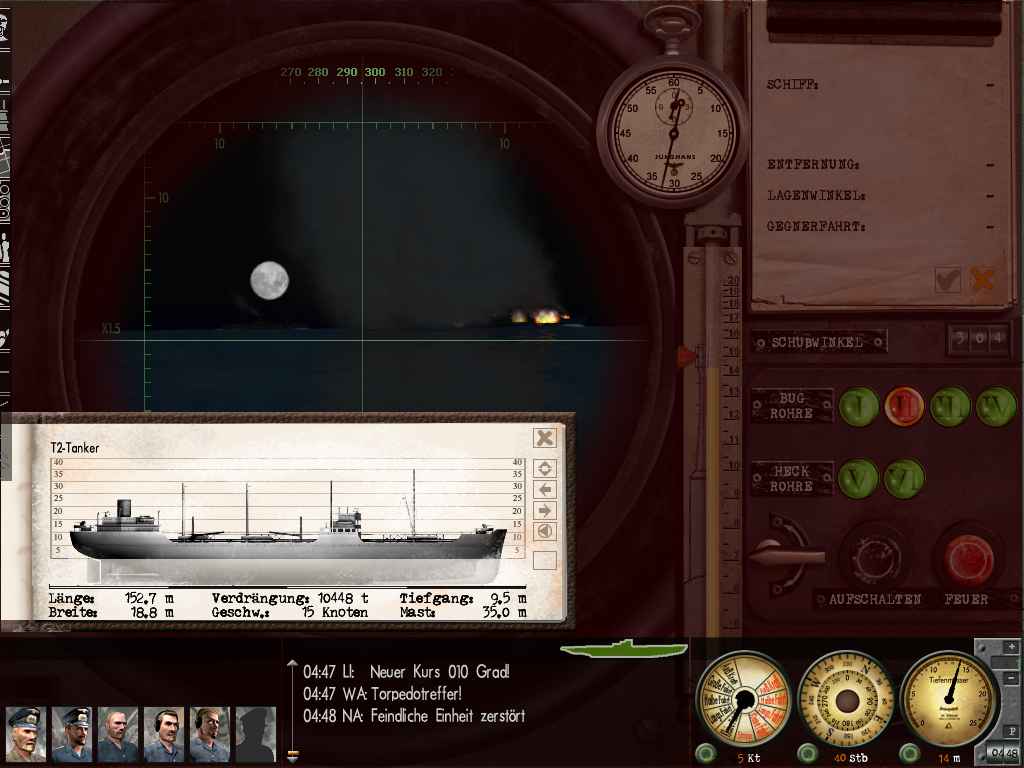Click the face icon at top of left sidebar
Screen dimensions: 1024x768
4,28
